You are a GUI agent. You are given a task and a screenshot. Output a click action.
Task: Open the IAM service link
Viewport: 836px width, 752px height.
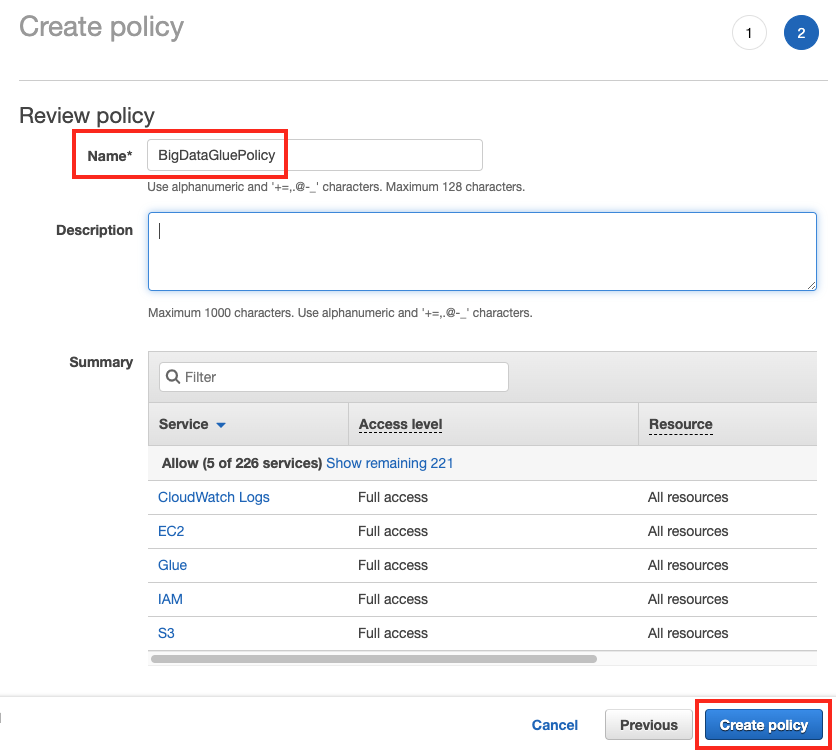point(170,599)
